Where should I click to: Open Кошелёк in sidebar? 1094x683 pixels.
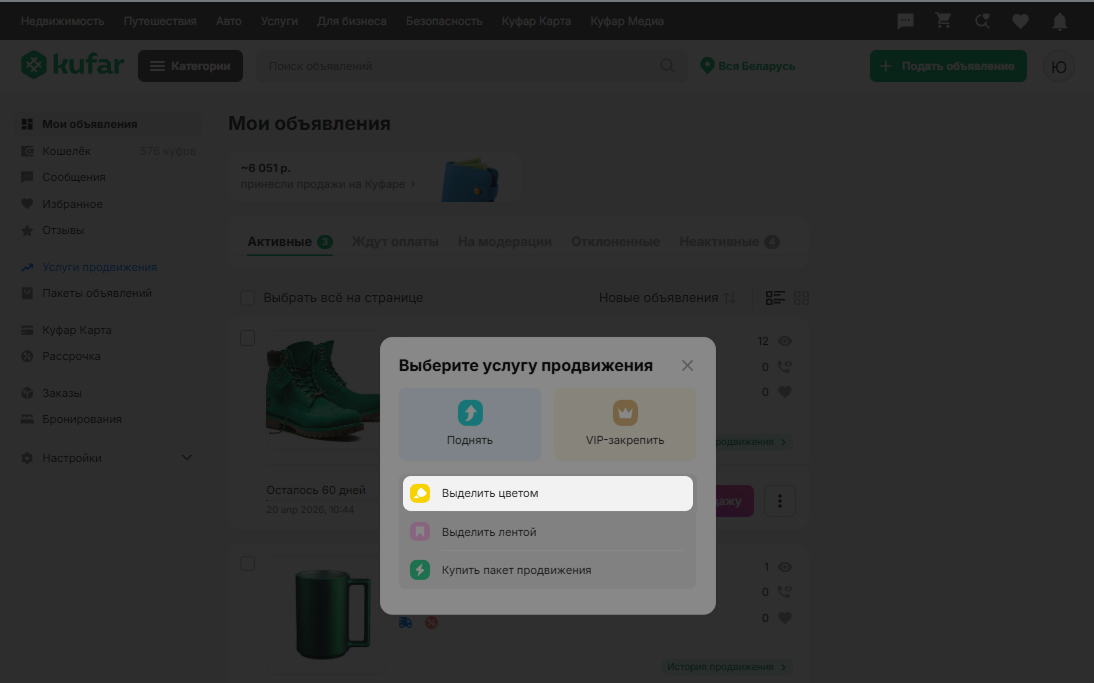[109, 151]
